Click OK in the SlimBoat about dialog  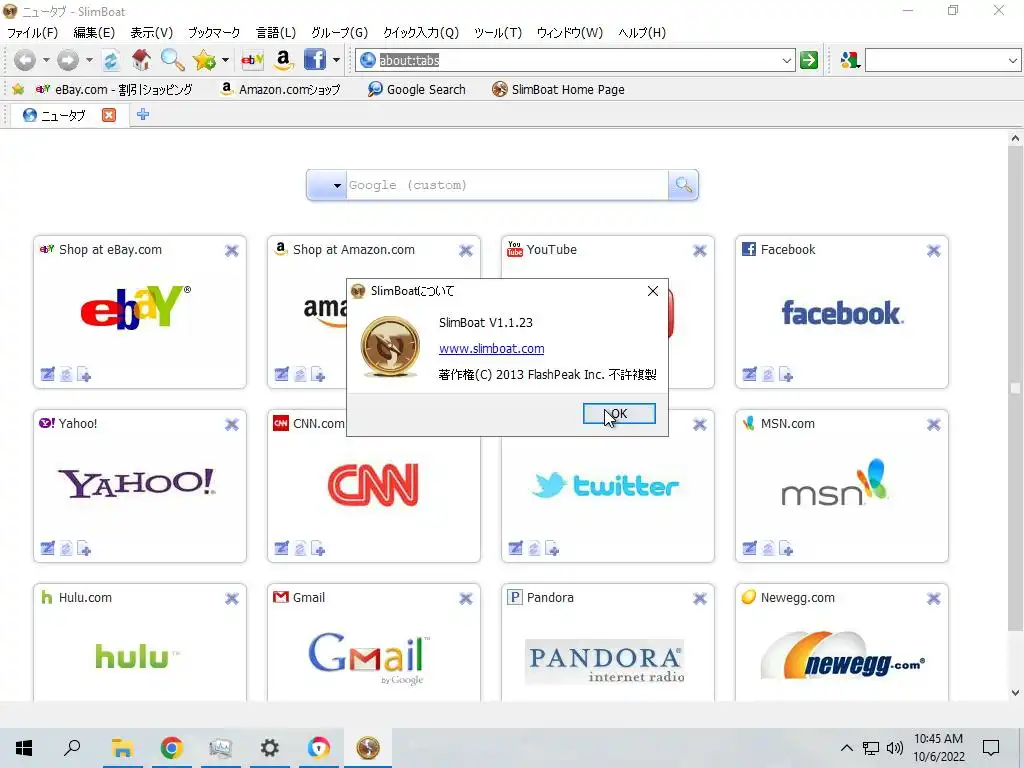pos(619,413)
